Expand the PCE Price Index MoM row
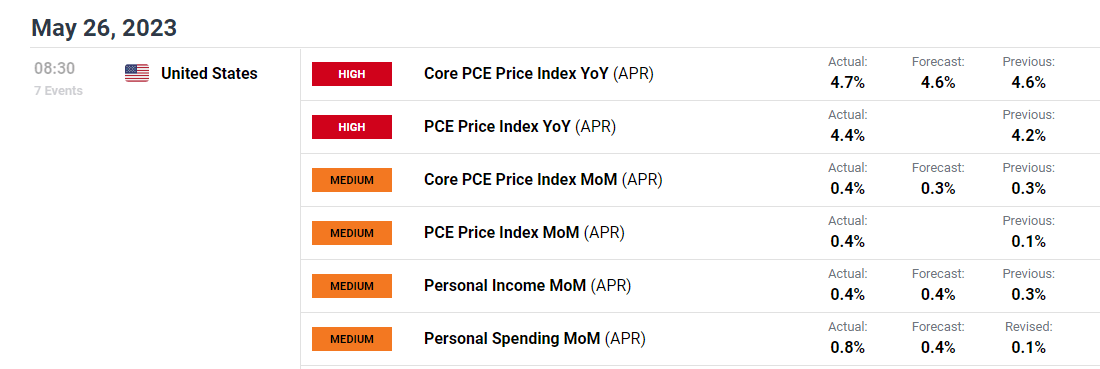Image resolution: width=1100 pixels, height=369 pixels. [x=699, y=233]
